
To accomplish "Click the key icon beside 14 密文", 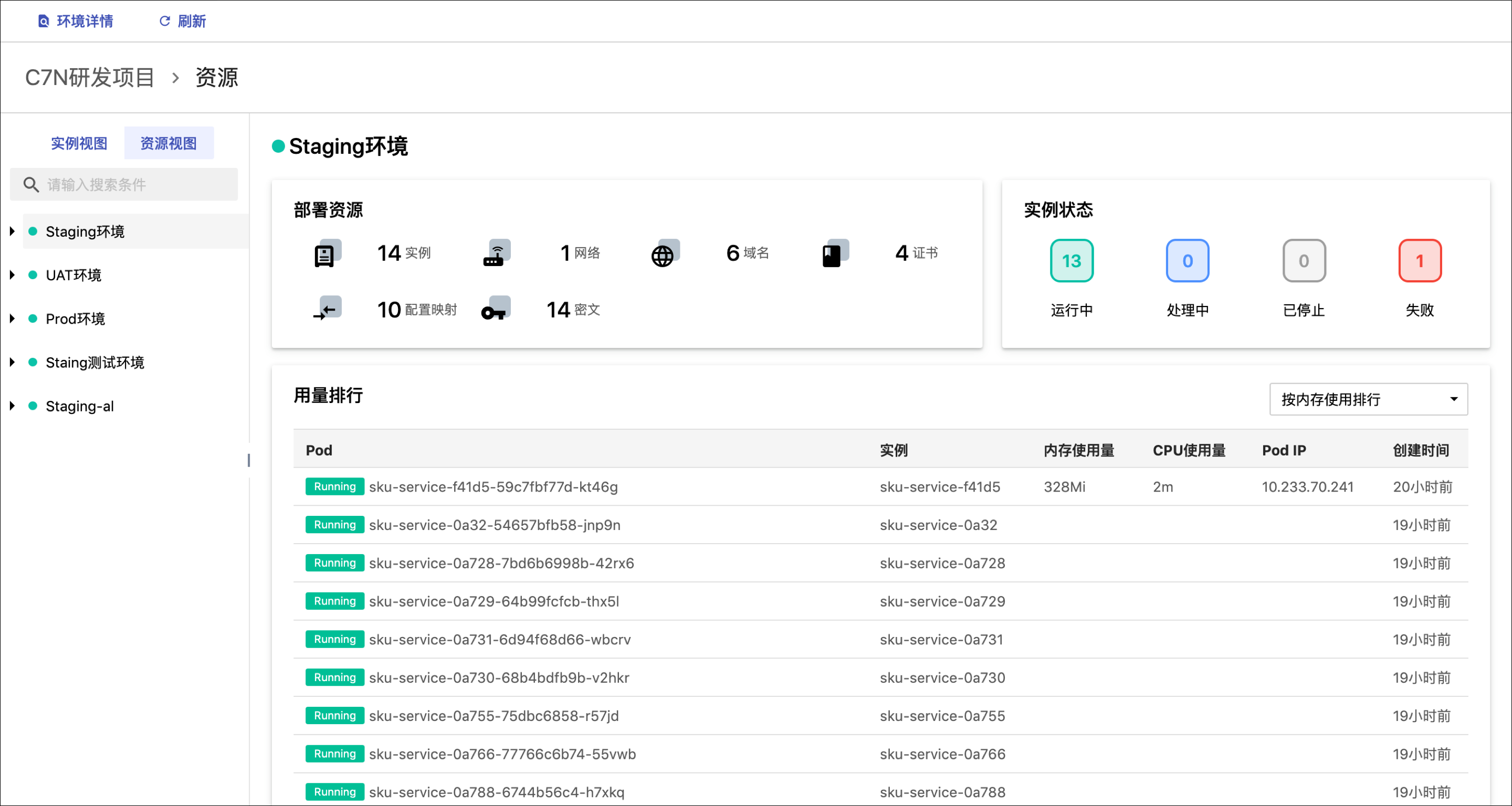I will (x=497, y=309).
